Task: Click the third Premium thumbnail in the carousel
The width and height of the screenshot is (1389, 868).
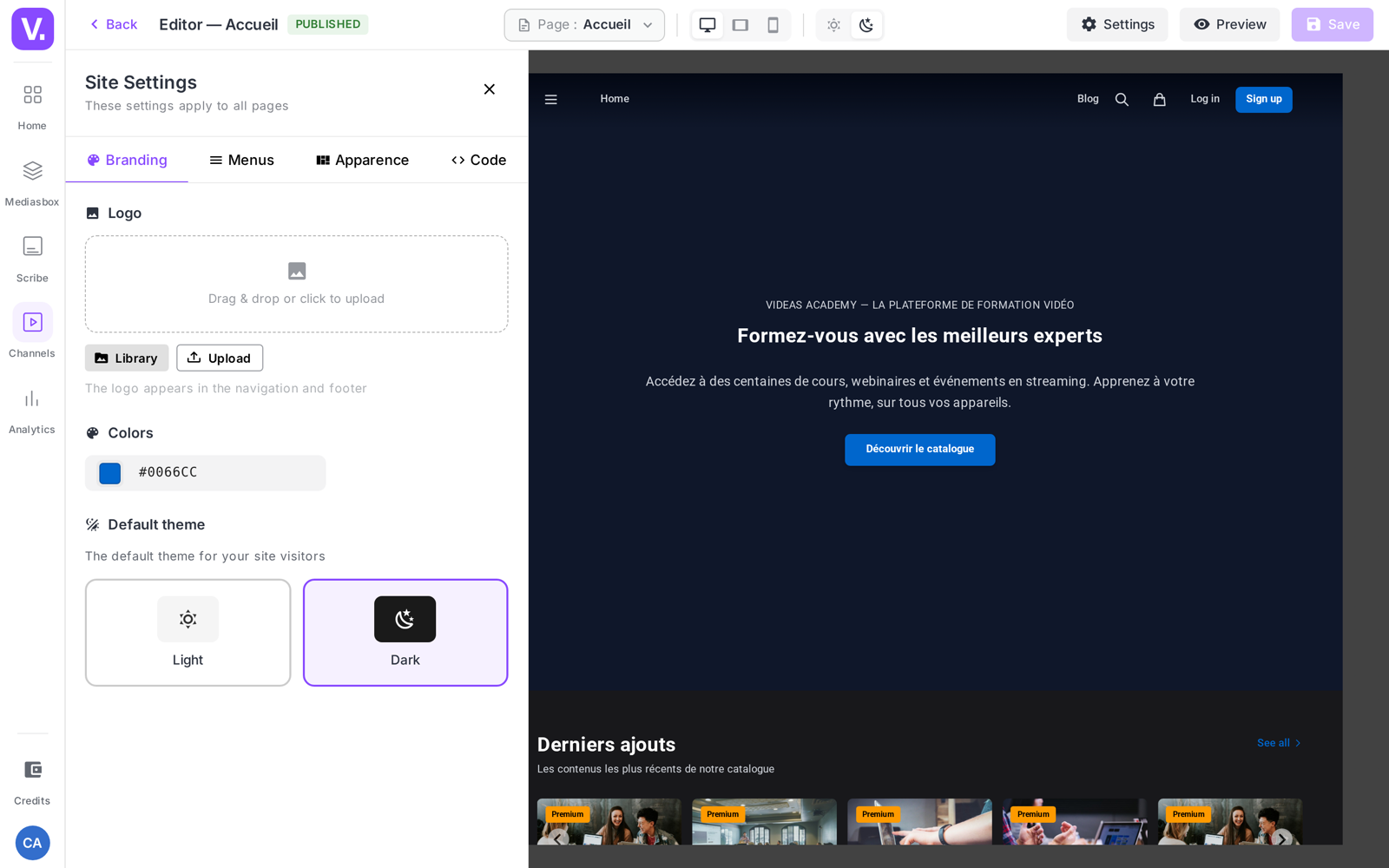Action: pyautogui.click(x=920, y=822)
